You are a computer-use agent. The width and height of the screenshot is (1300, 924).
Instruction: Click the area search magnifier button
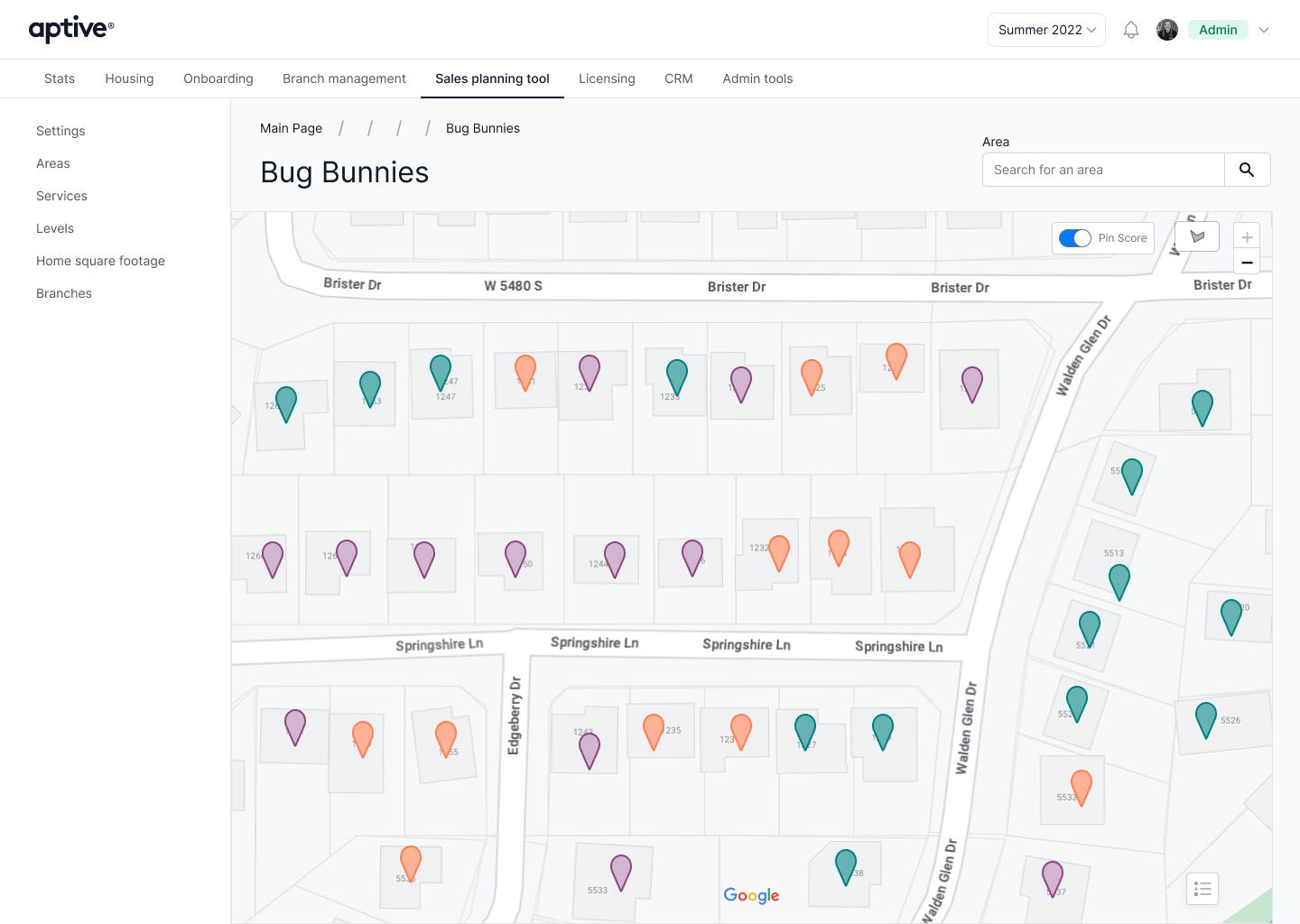[x=1247, y=170]
